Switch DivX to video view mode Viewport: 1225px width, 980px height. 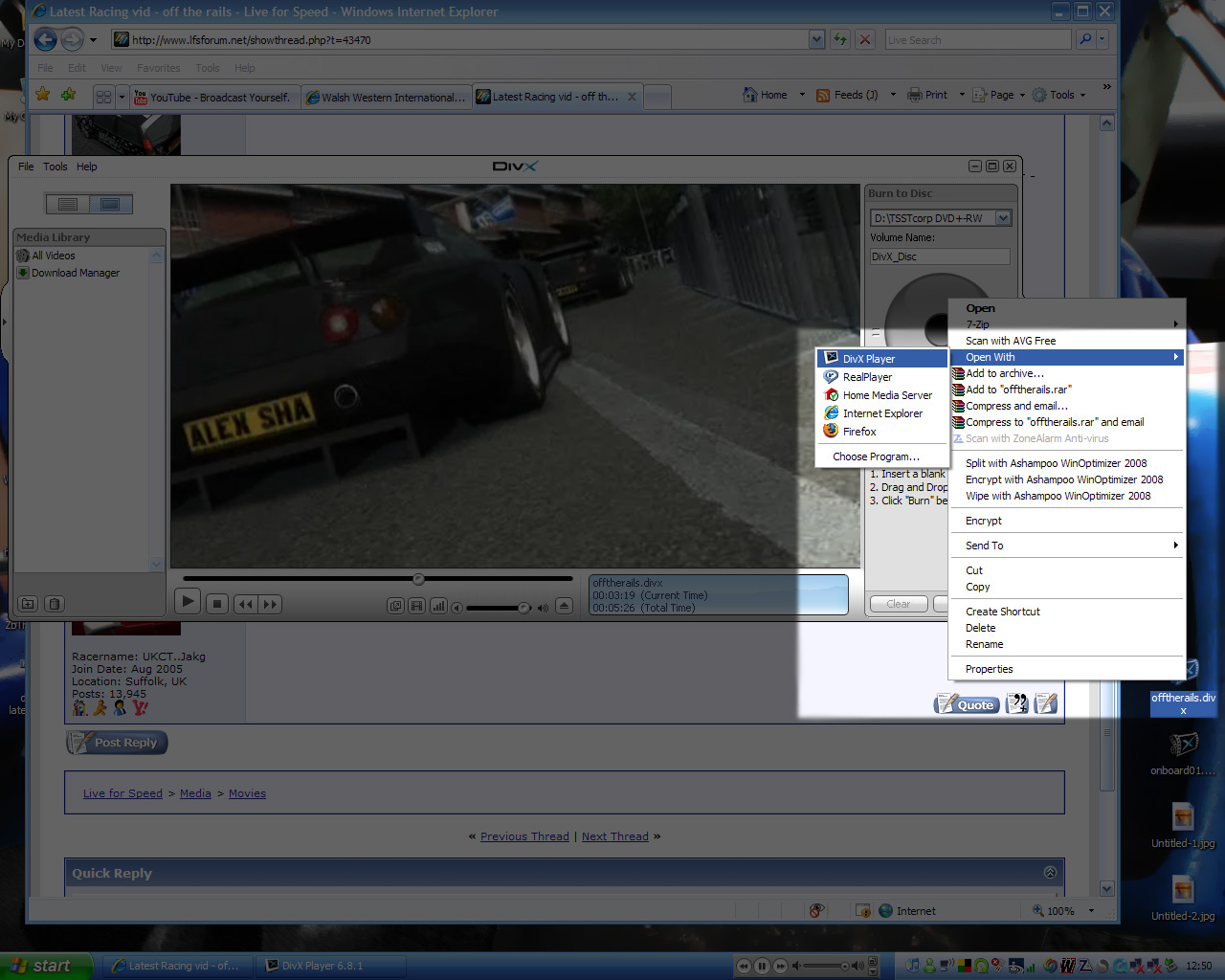(110, 204)
